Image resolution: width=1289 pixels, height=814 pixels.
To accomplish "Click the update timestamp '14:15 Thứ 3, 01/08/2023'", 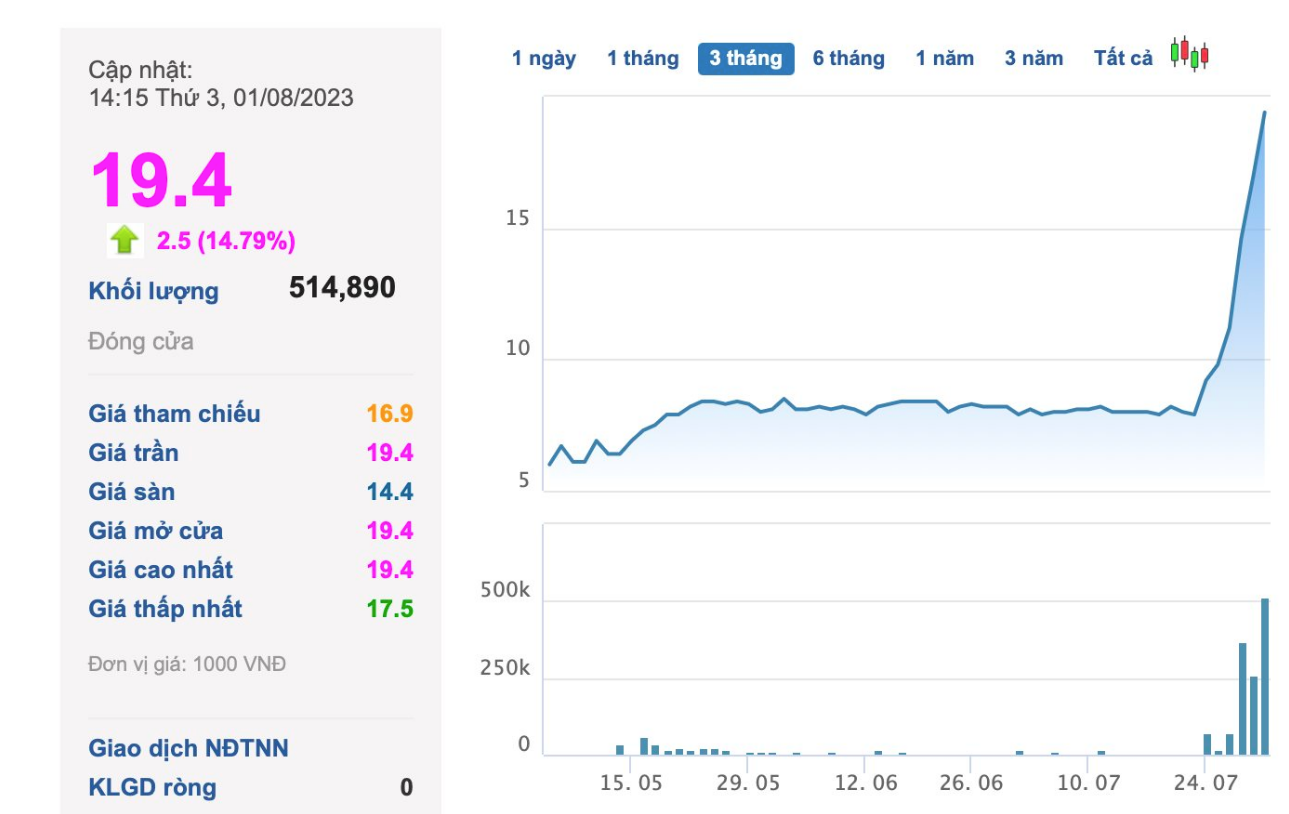I will [x=221, y=98].
